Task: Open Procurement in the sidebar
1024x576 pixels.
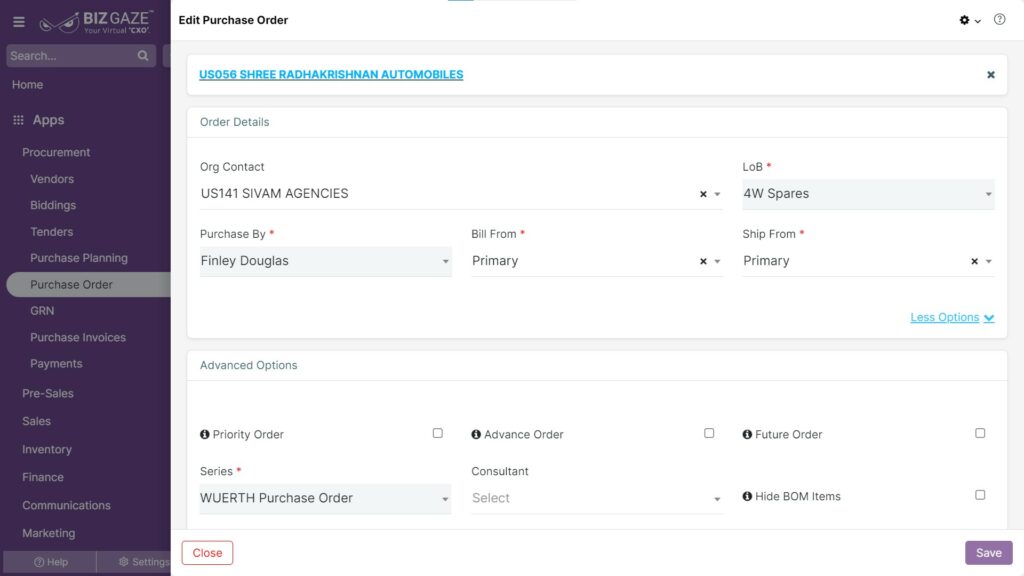Action: 56,152
